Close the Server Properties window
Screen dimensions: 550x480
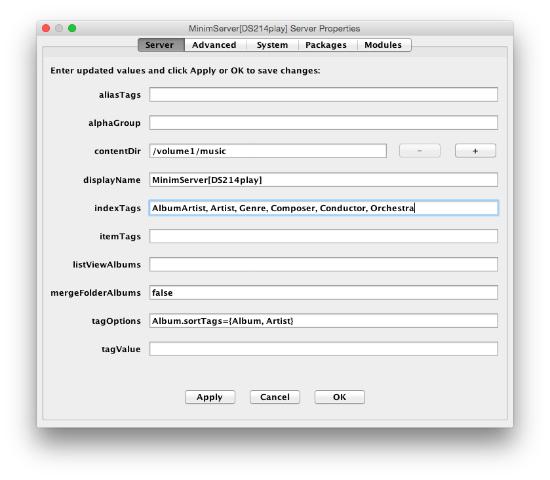tap(46, 28)
